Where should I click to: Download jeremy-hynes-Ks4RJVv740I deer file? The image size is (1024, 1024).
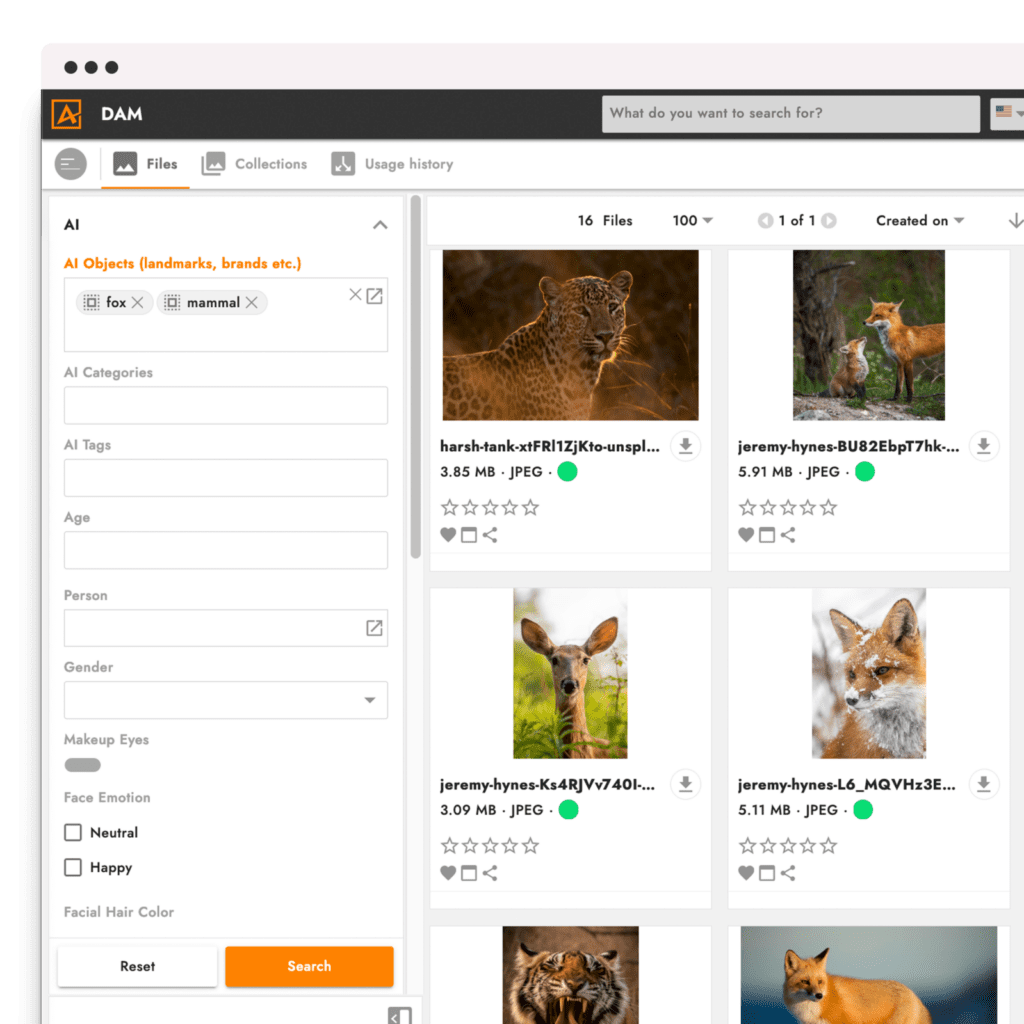685,784
